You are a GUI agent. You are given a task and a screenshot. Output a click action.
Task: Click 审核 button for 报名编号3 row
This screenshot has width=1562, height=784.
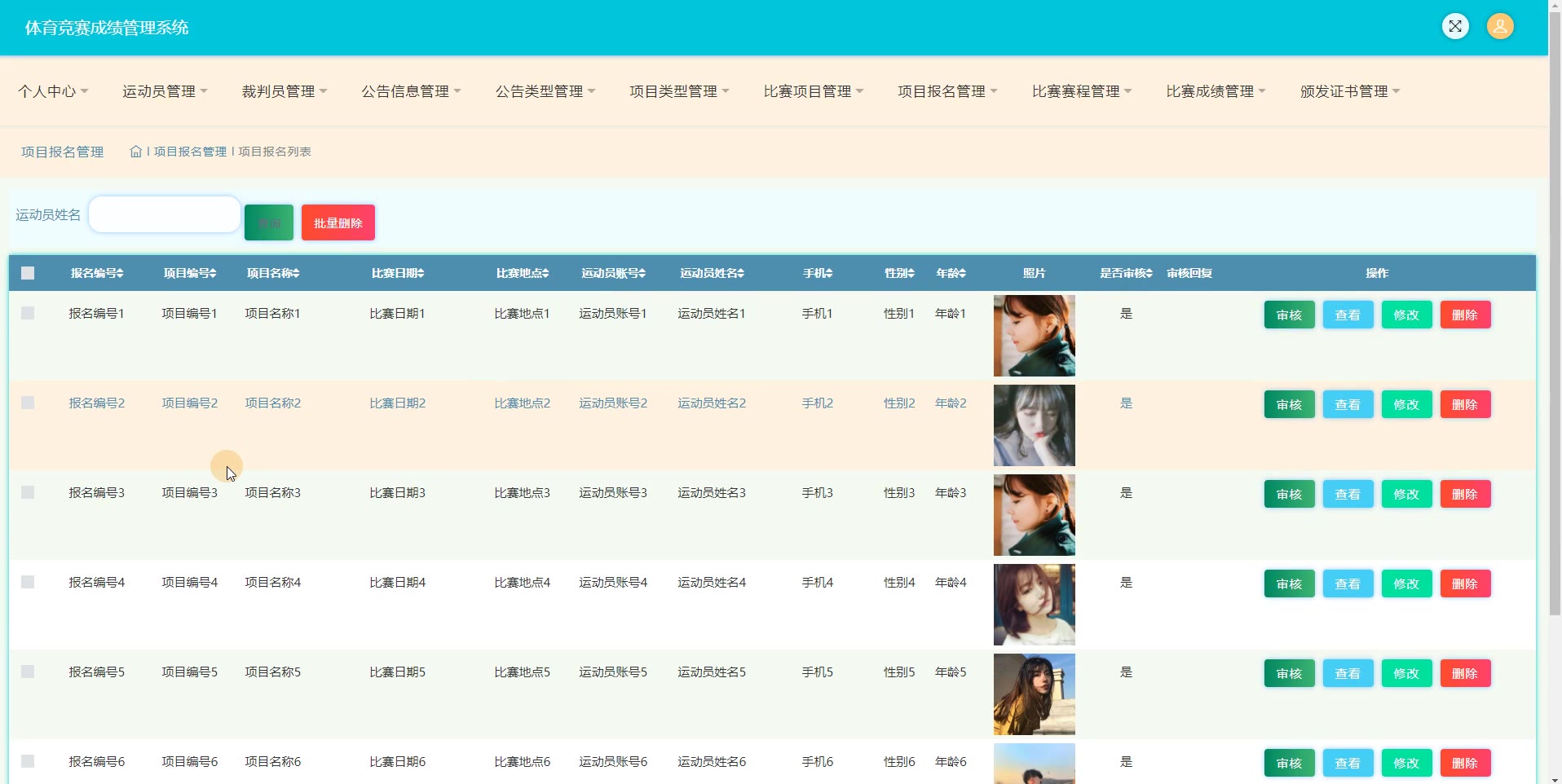click(1289, 494)
